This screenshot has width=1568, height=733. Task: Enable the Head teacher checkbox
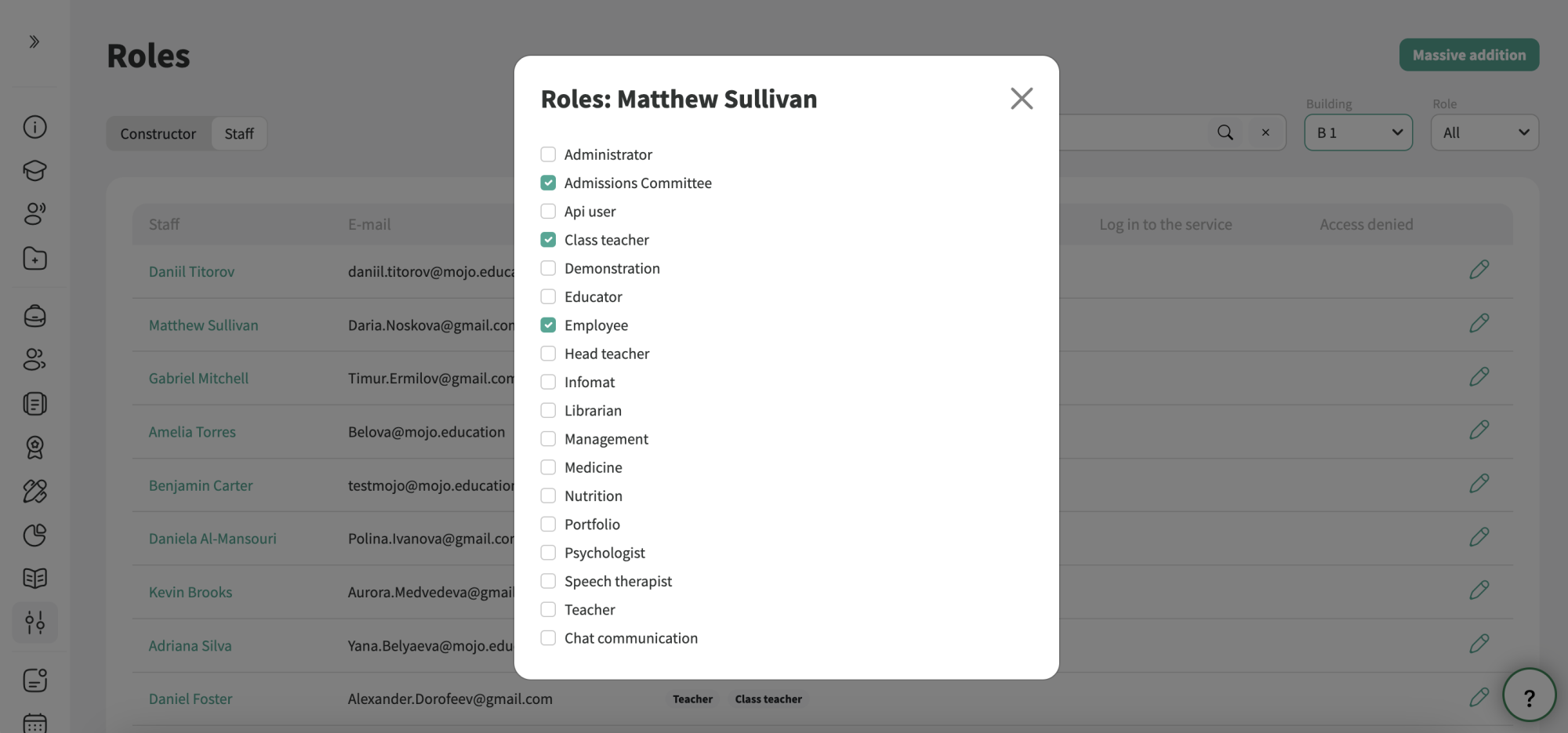pyautogui.click(x=548, y=354)
